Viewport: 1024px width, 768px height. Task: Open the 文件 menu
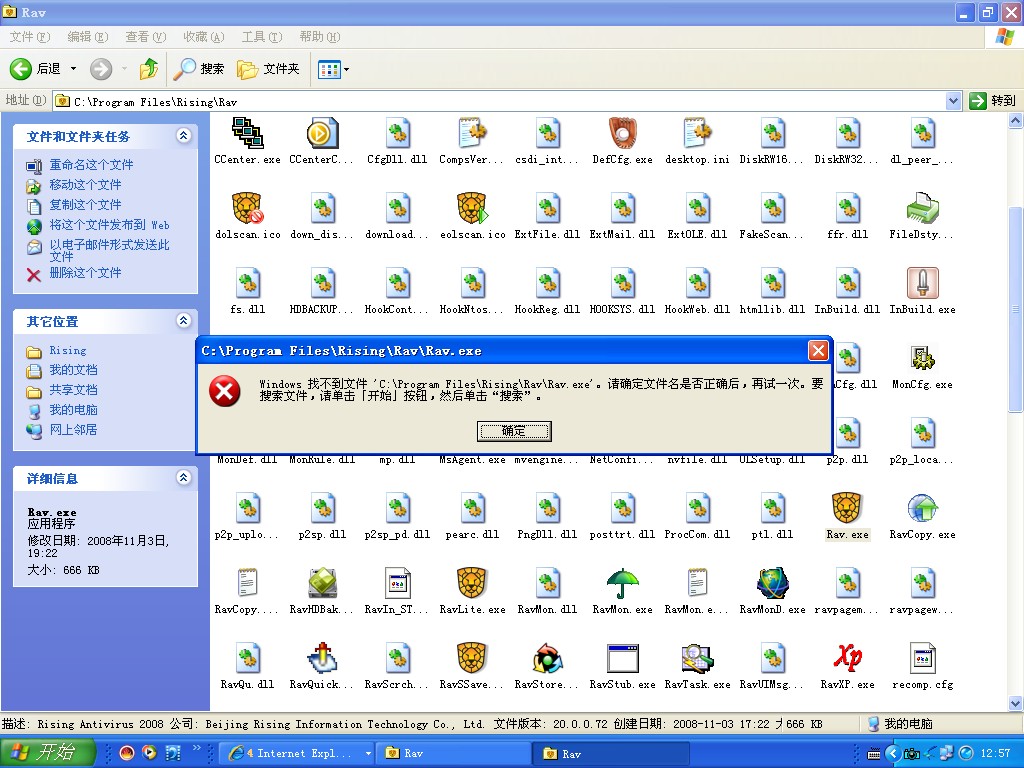tap(29, 37)
